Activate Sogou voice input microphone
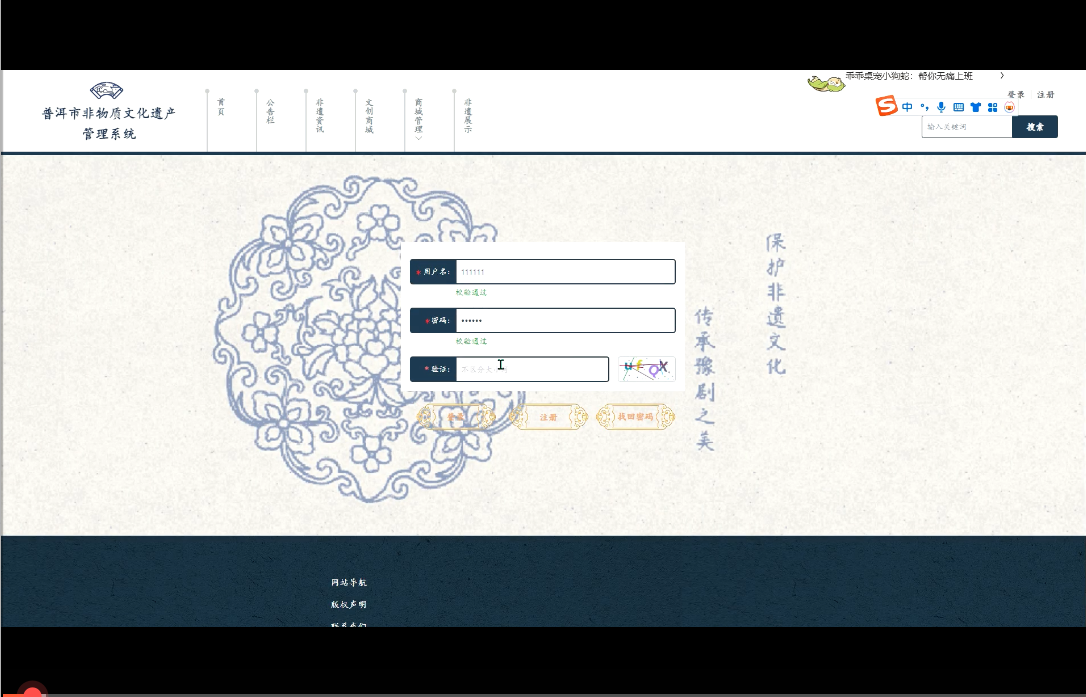The width and height of the screenshot is (1086, 697). pos(941,107)
